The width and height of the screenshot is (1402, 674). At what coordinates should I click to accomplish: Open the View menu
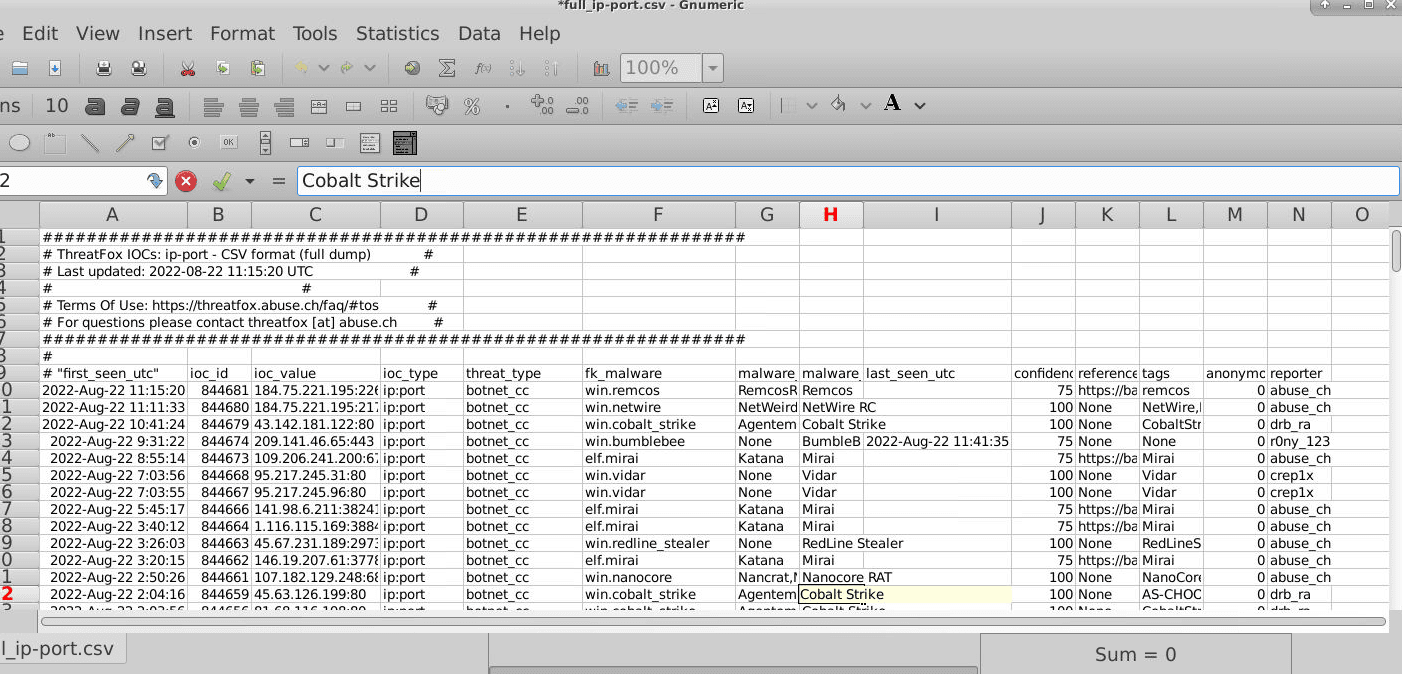pos(98,33)
